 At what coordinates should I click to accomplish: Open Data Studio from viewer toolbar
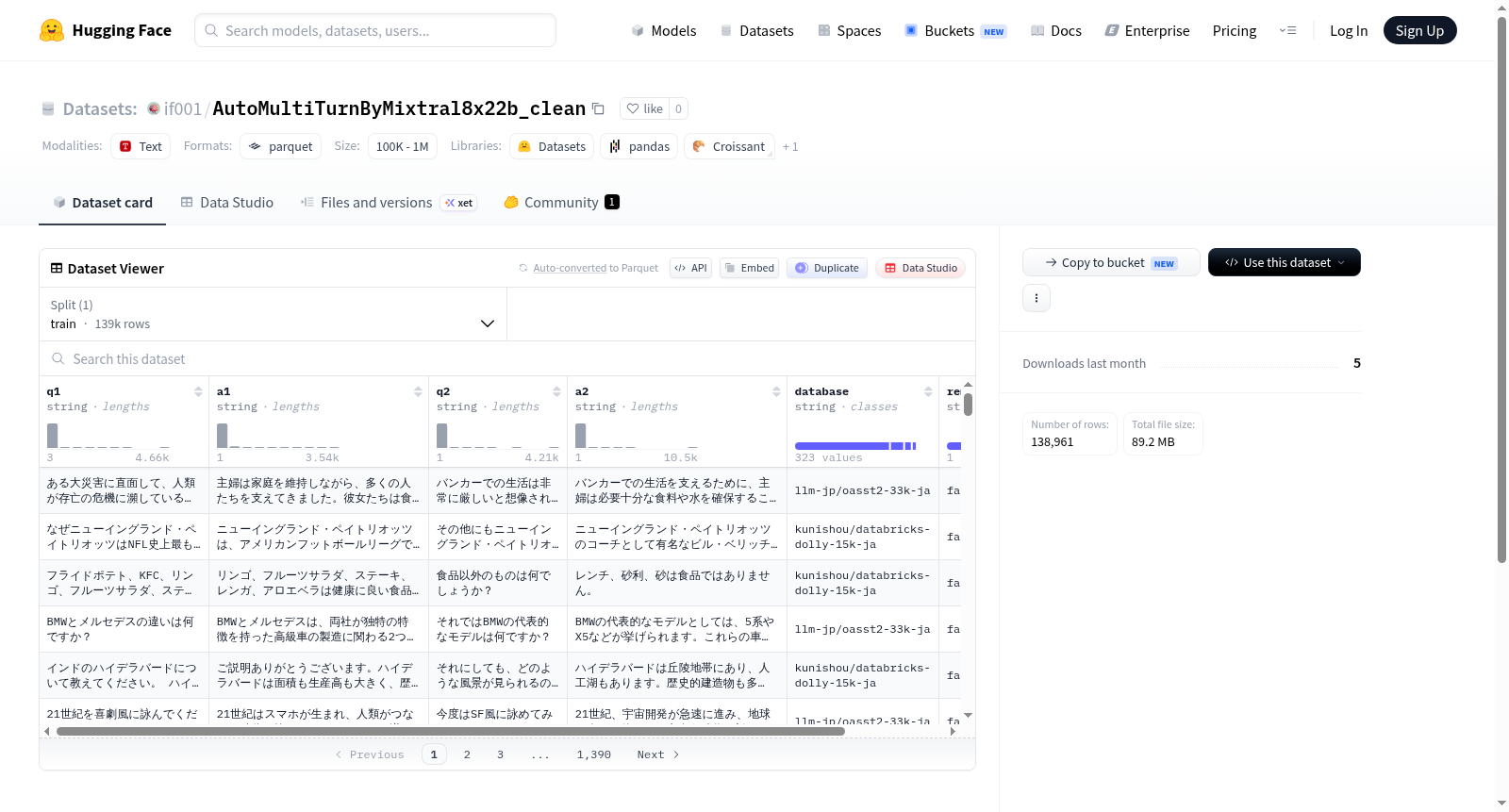[x=920, y=268]
